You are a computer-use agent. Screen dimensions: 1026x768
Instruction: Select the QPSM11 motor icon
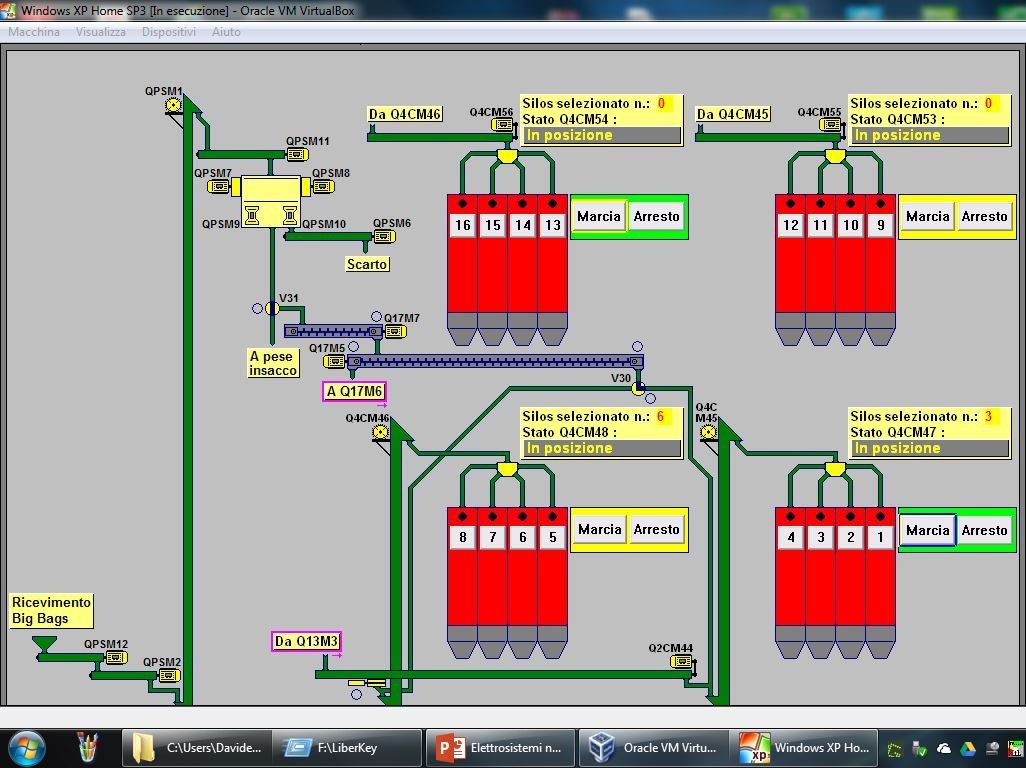pos(297,155)
